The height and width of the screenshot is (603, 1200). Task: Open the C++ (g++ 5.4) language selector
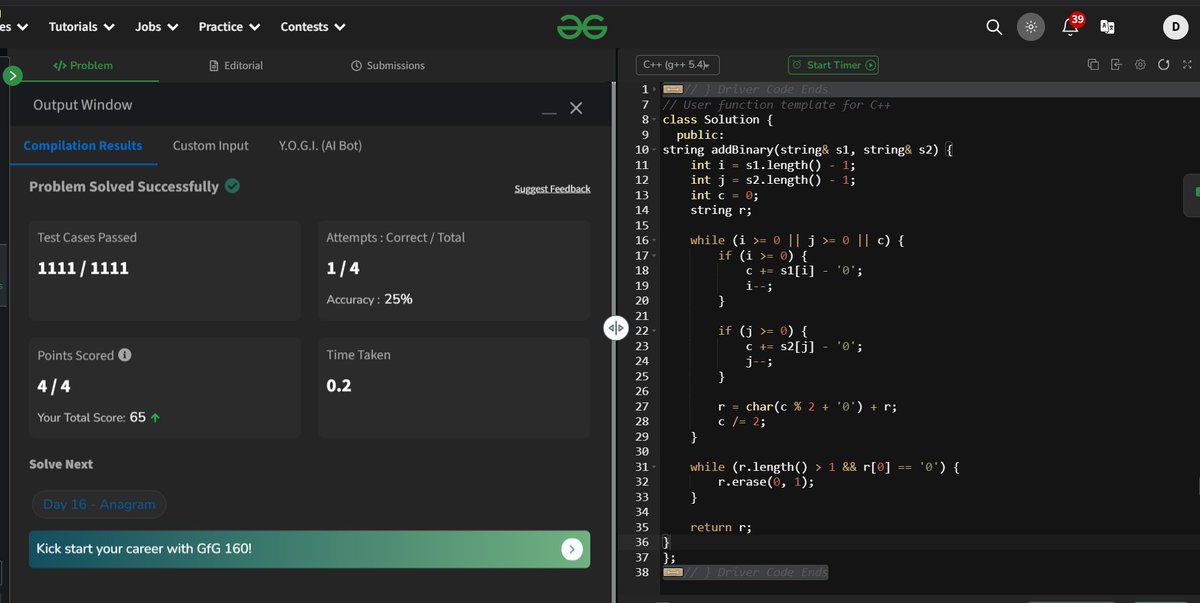coord(678,65)
